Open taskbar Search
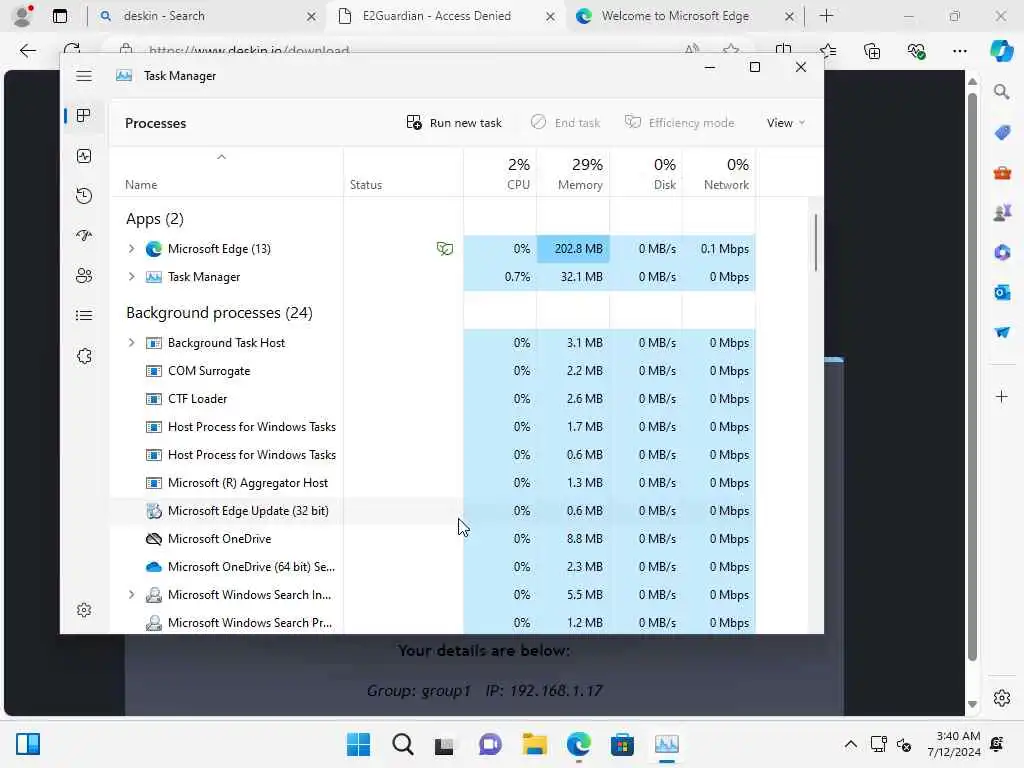Screen dimensions: 1024x768 tap(402, 744)
